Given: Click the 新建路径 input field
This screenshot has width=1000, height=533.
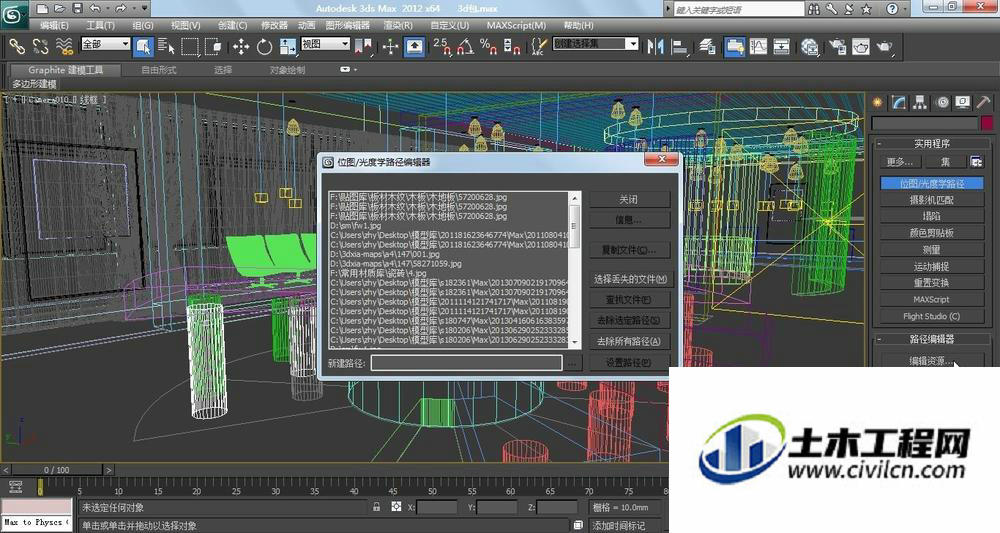Looking at the screenshot, I should click(466, 363).
